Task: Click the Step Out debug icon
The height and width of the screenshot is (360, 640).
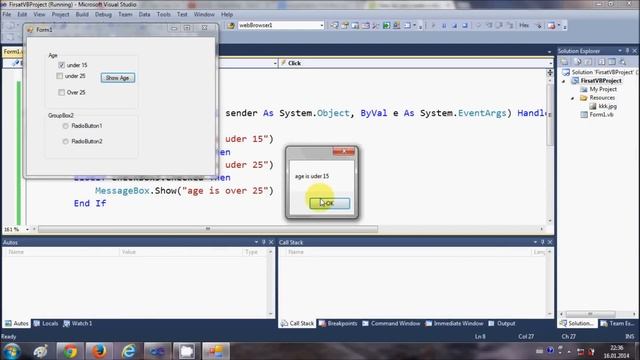Action: point(510,25)
